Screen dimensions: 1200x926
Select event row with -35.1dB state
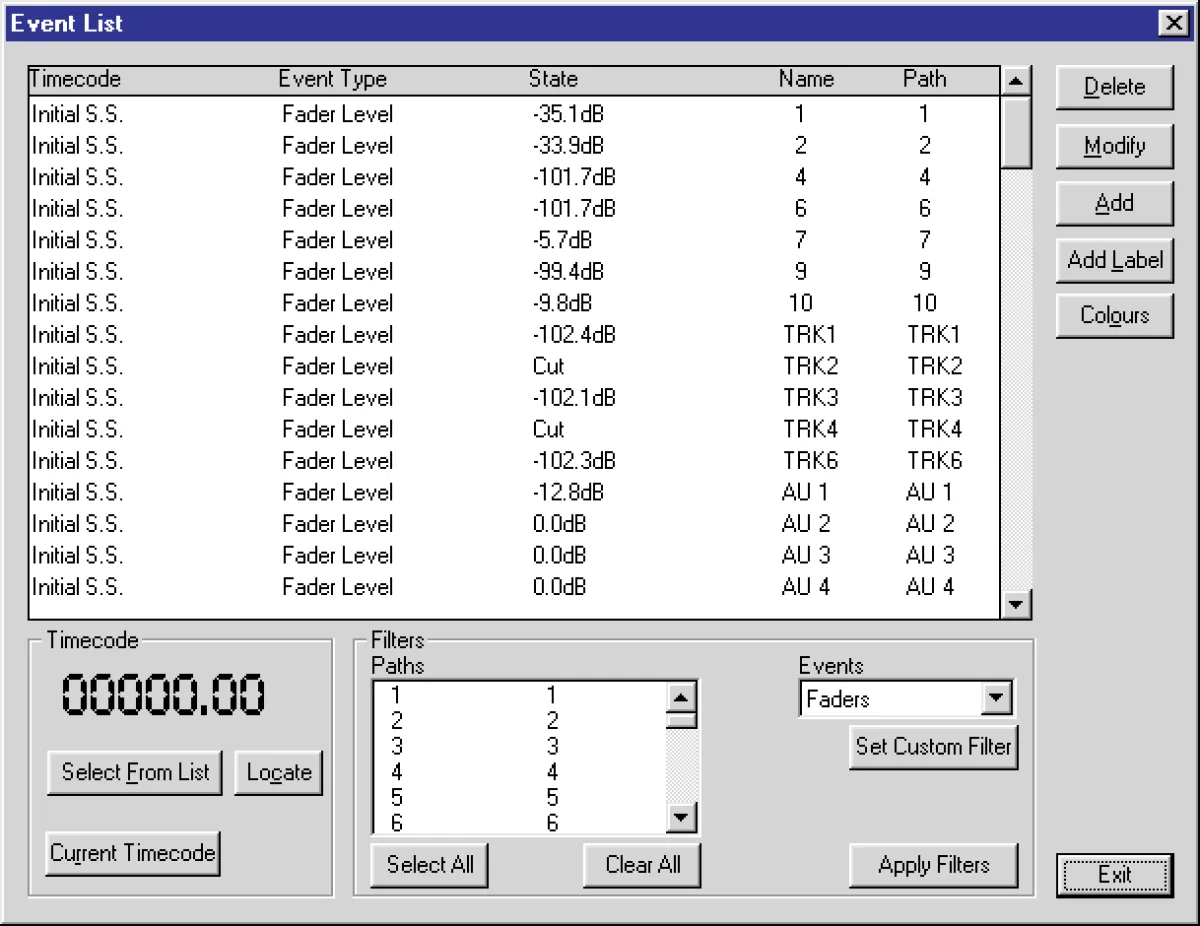514,114
